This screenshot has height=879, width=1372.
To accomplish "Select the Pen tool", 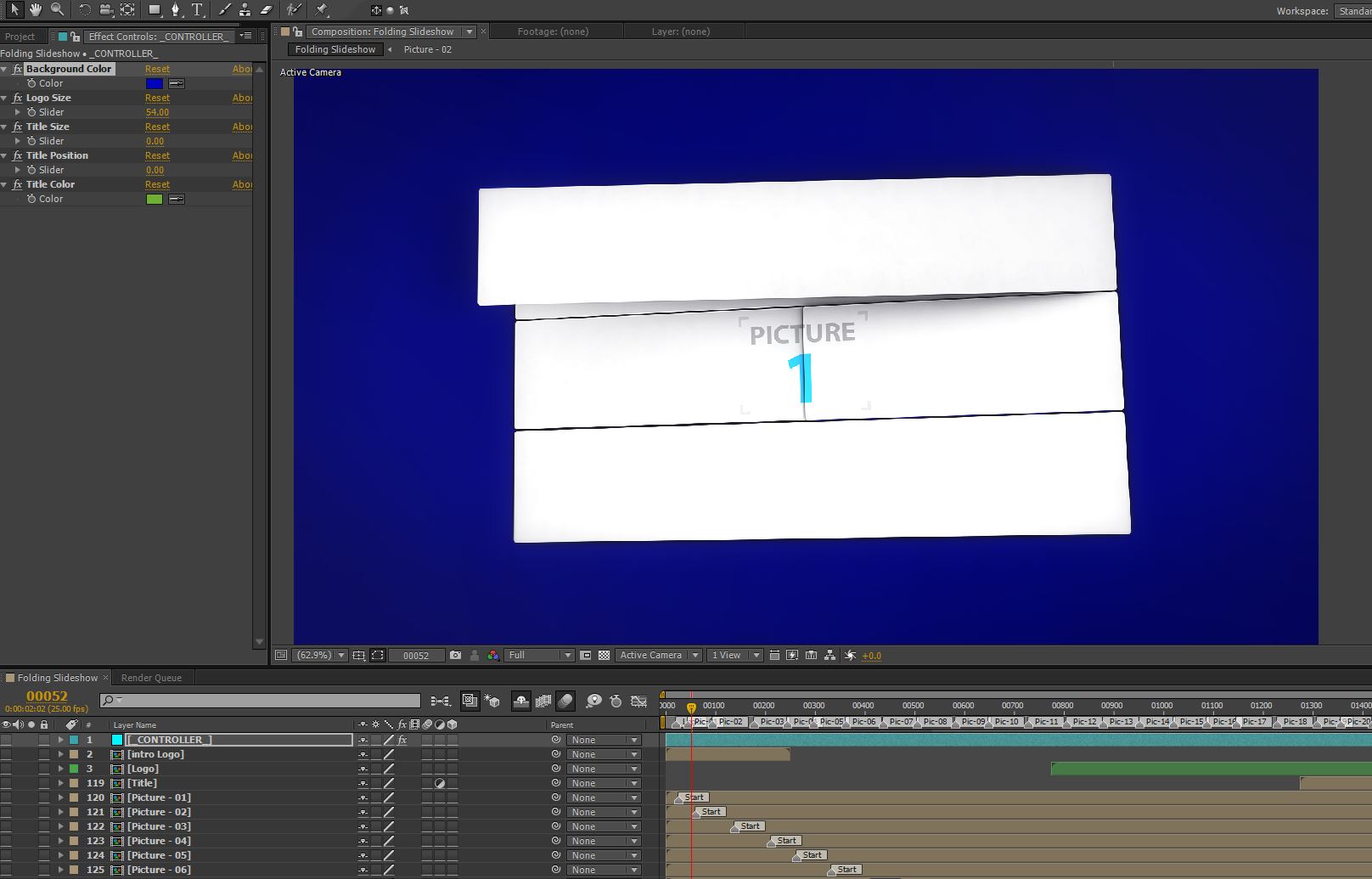I will click(175, 9).
